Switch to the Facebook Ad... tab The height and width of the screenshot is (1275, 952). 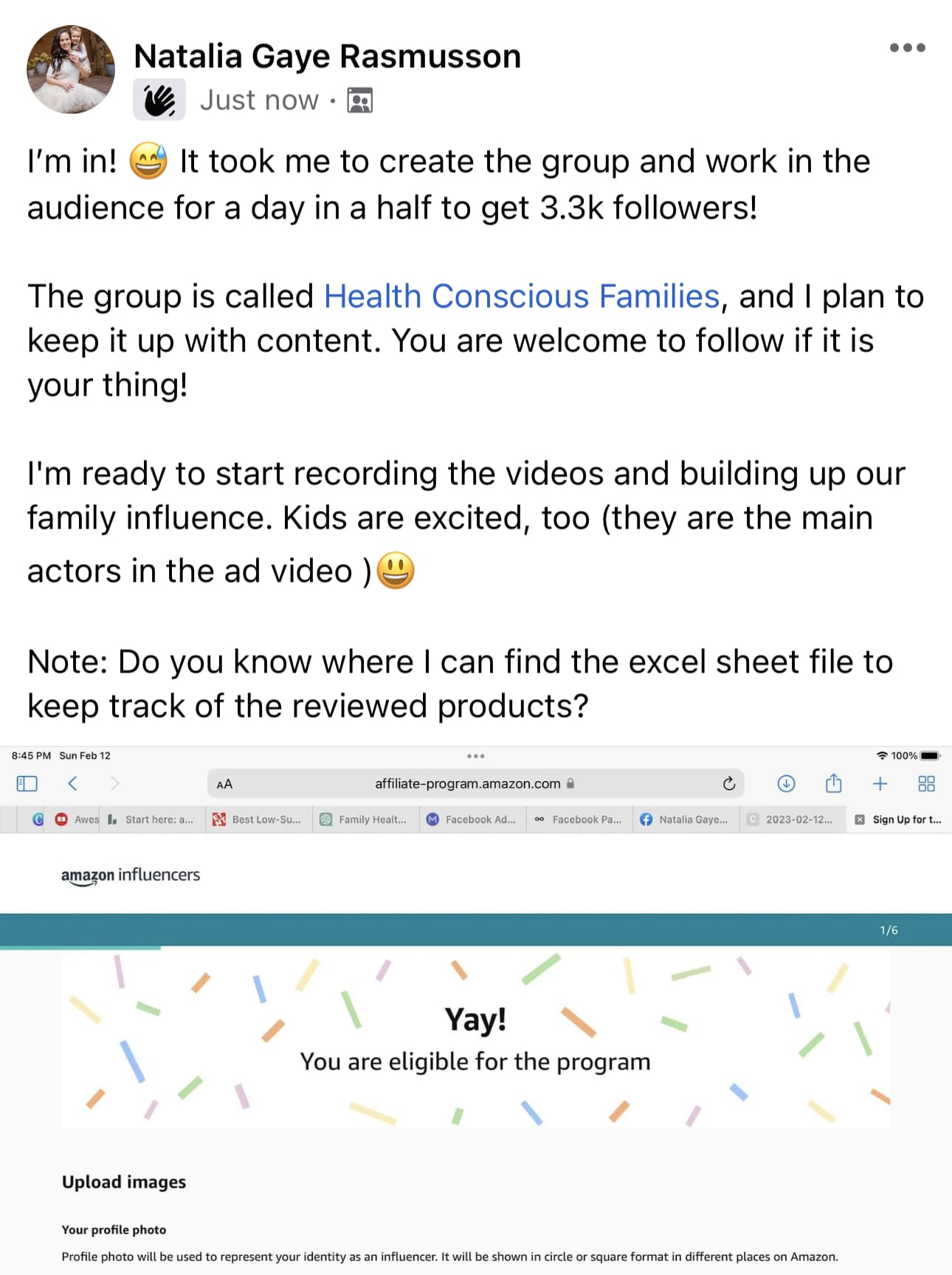click(x=472, y=819)
